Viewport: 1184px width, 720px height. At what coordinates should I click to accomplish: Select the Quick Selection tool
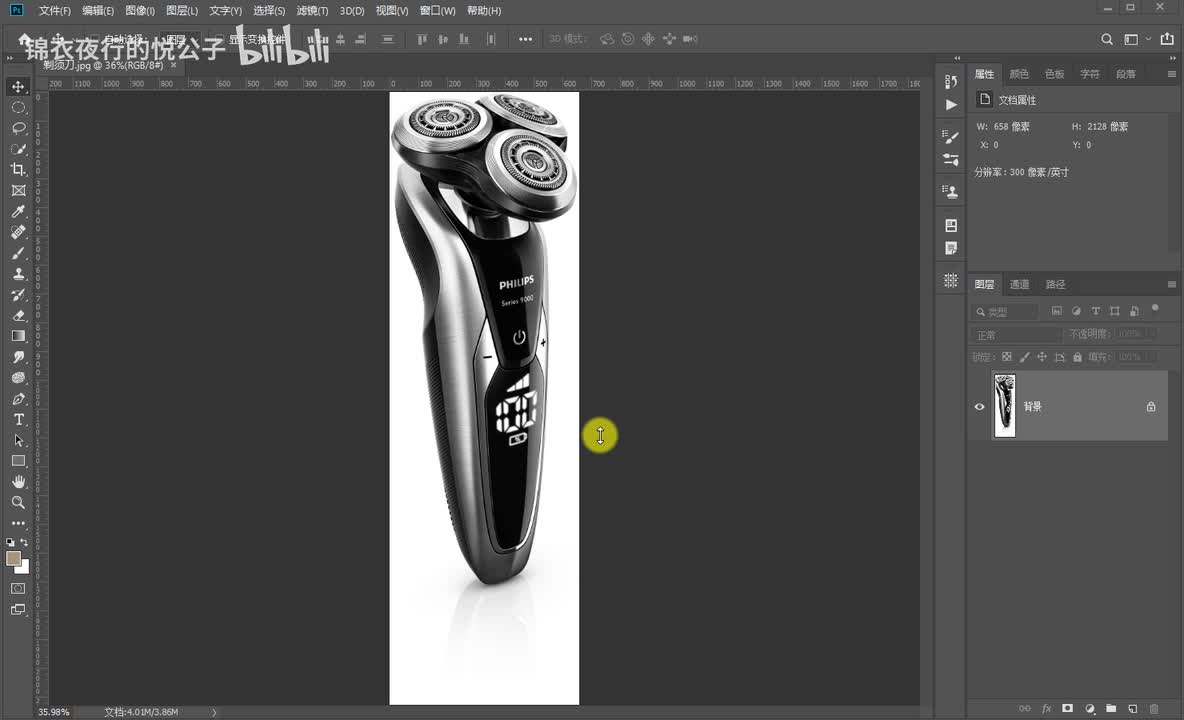point(18,149)
